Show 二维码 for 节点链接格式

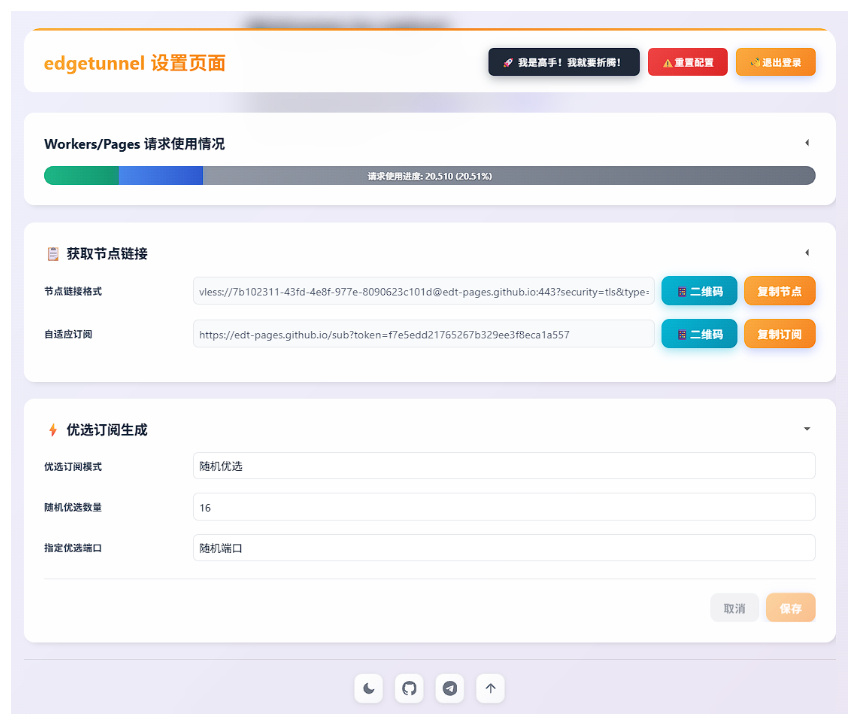click(699, 291)
